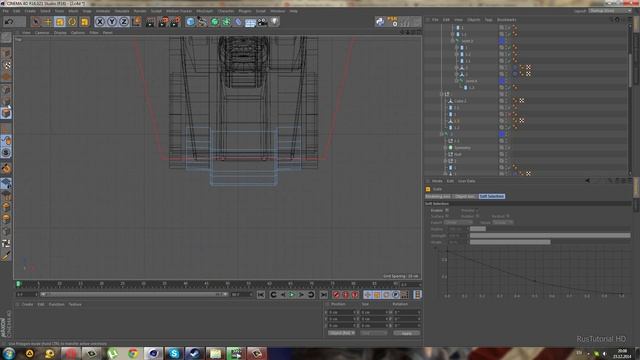Open the Cameras menu in viewport
The image size is (640, 360).
point(42,33)
